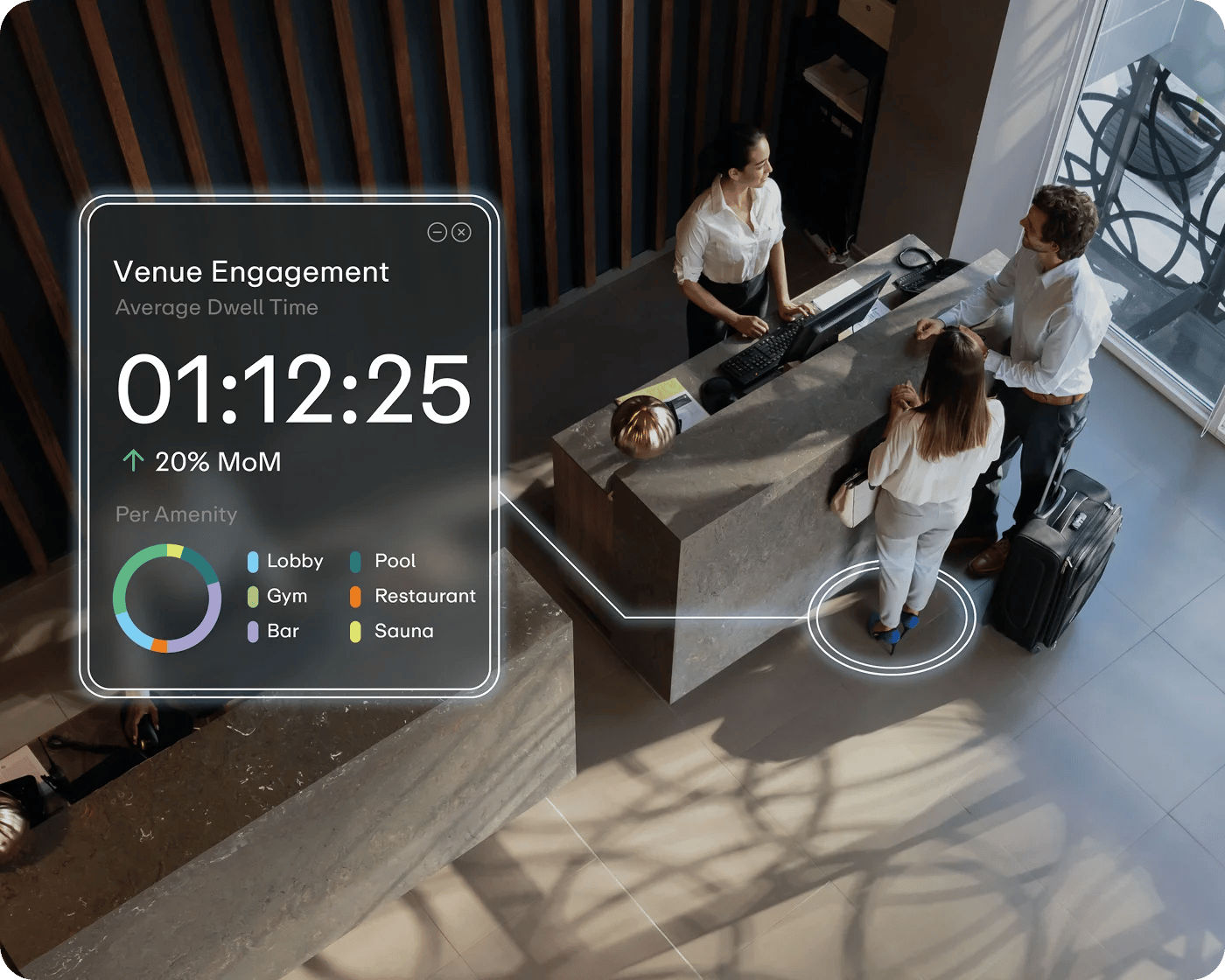Select the Bar purple legend swatch

coord(253,632)
